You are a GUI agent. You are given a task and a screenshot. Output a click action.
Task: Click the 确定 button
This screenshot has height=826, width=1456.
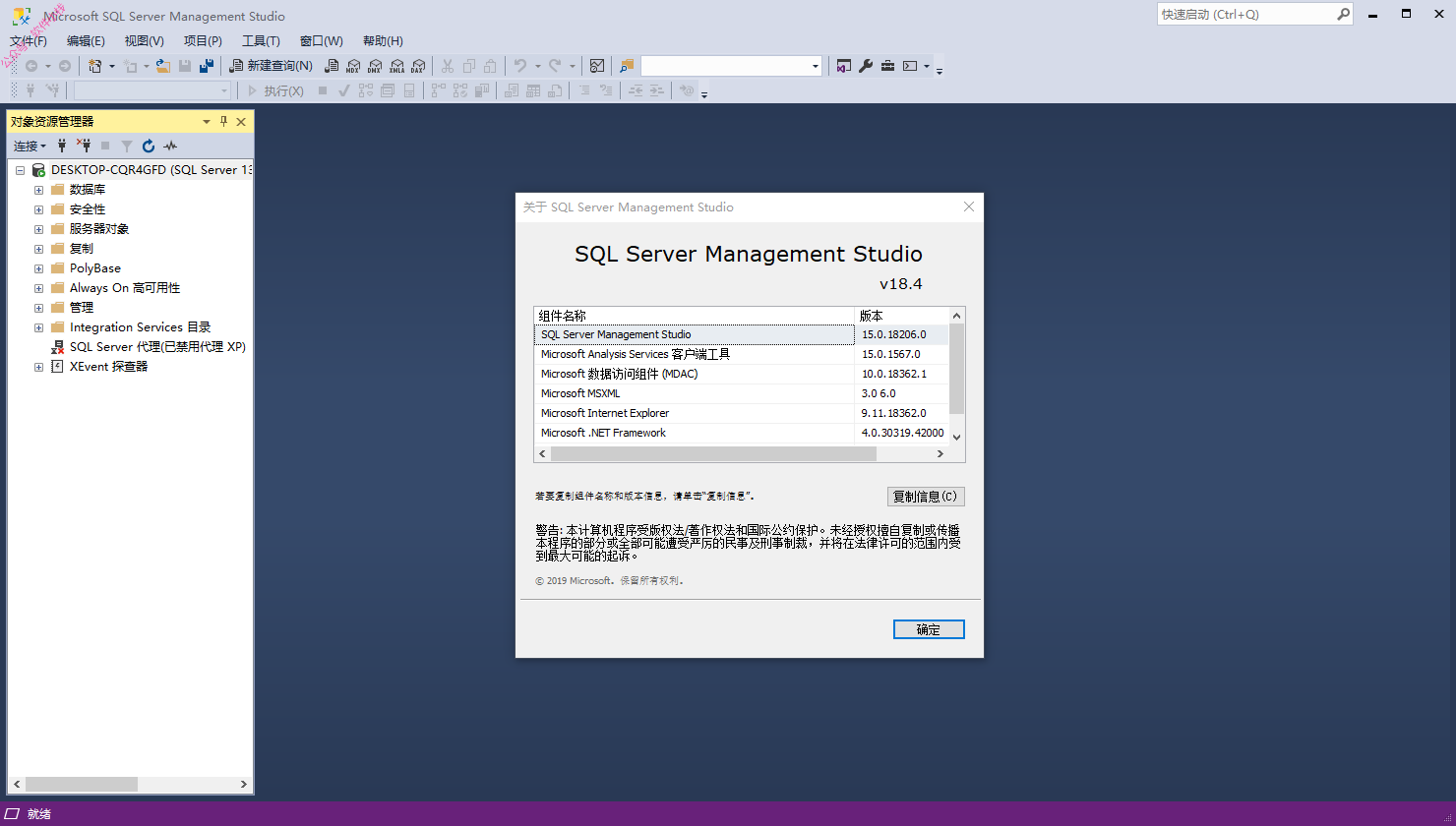click(929, 629)
